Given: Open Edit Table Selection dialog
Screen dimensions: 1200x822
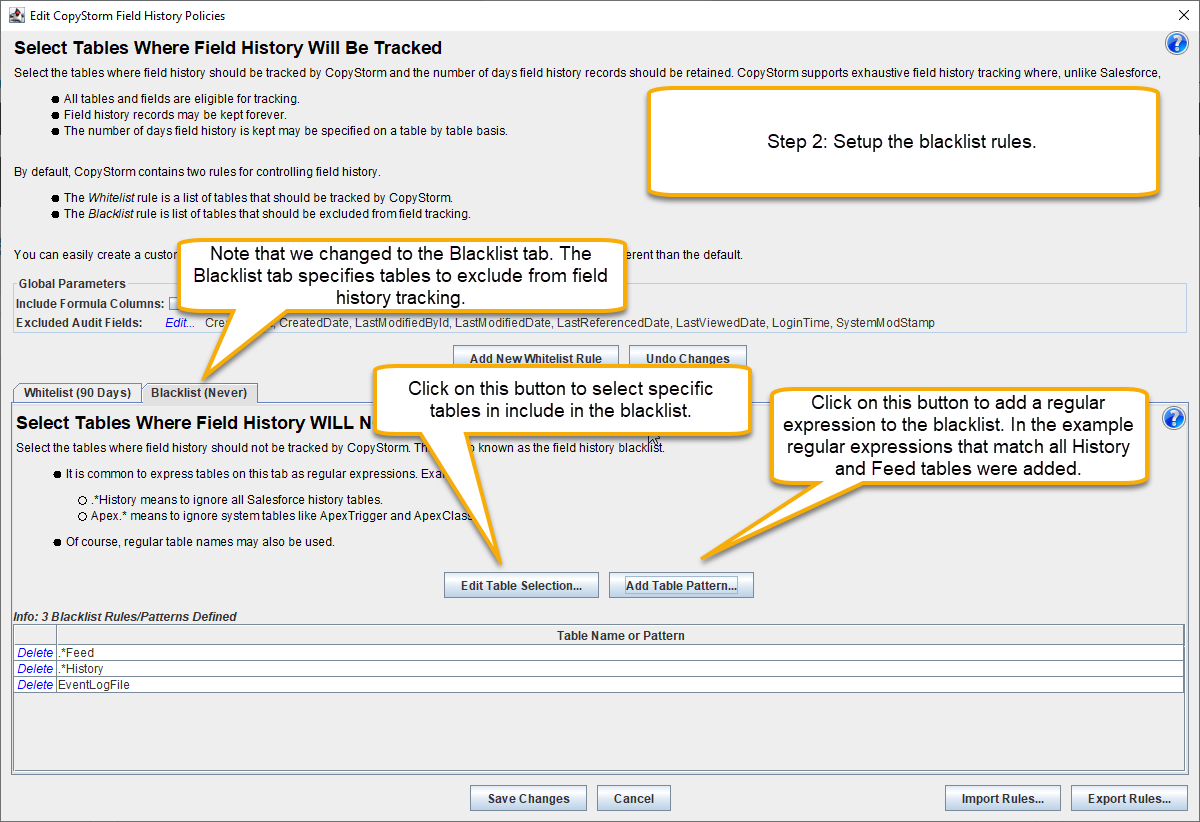Looking at the screenshot, I should [x=521, y=585].
